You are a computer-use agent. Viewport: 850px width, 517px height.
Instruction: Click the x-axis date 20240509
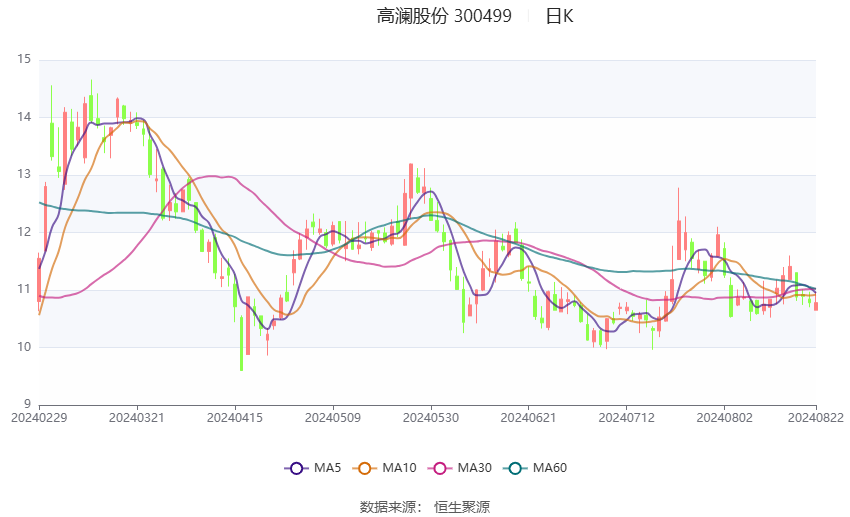333,418
